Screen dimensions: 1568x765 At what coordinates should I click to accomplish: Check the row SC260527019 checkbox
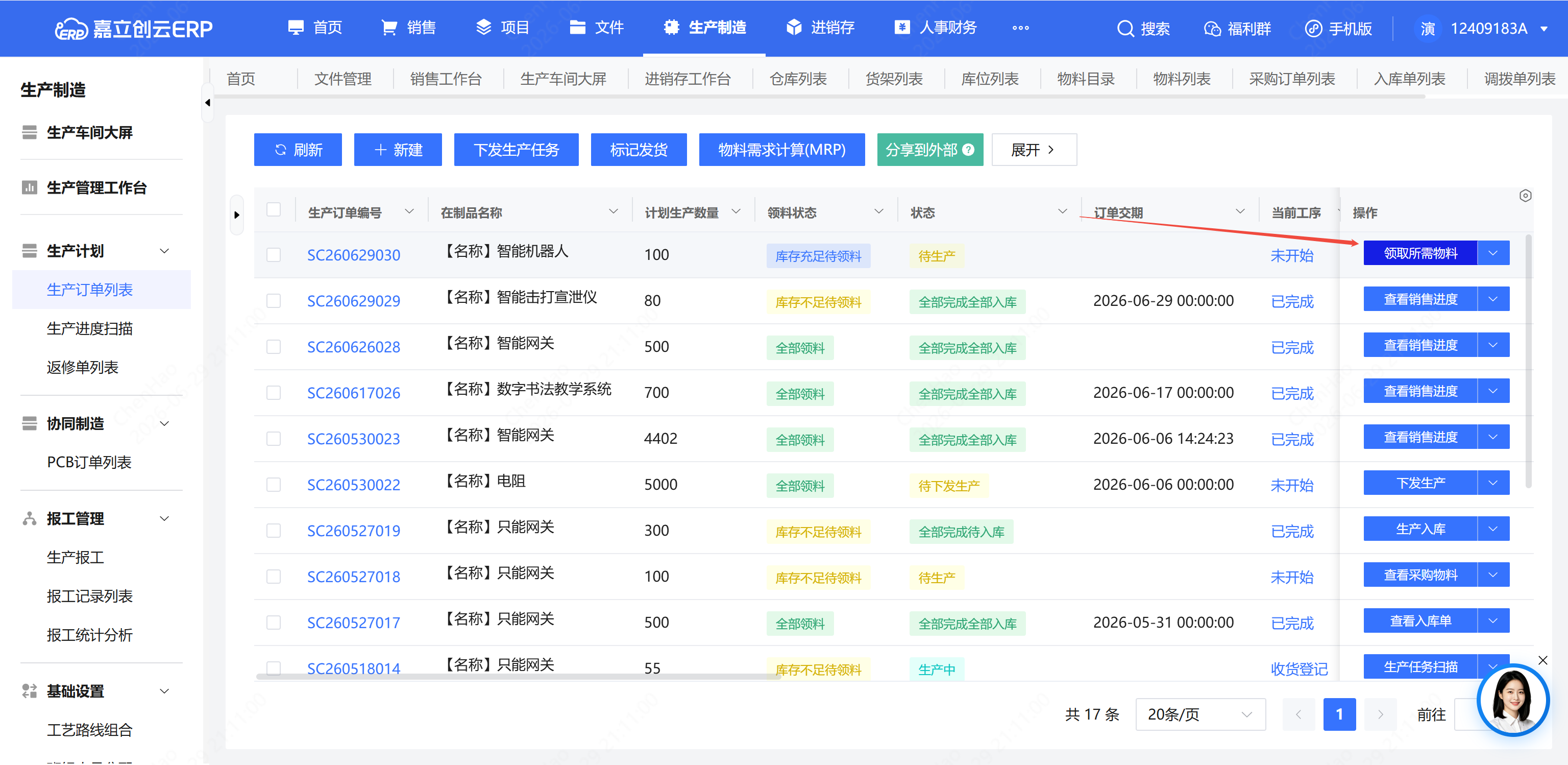(x=274, y=531)
